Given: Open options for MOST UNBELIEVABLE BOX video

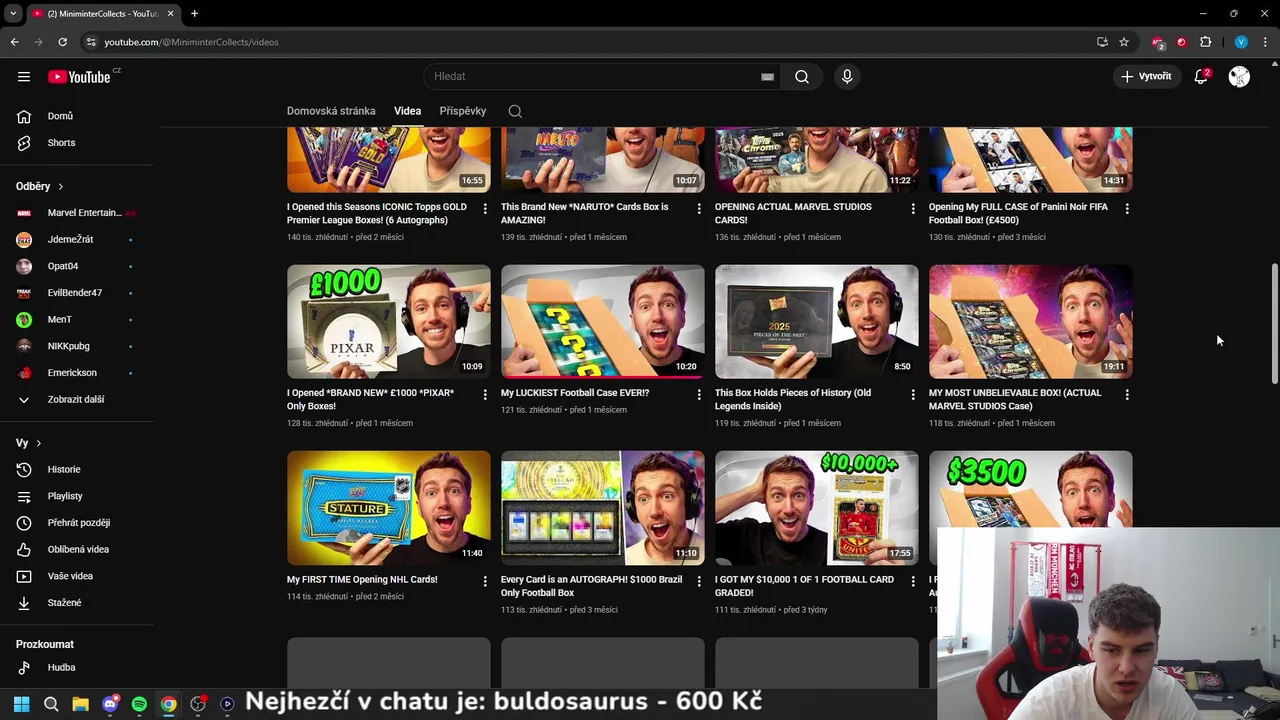Looking at the screenshot, I should pos(1127,395).
